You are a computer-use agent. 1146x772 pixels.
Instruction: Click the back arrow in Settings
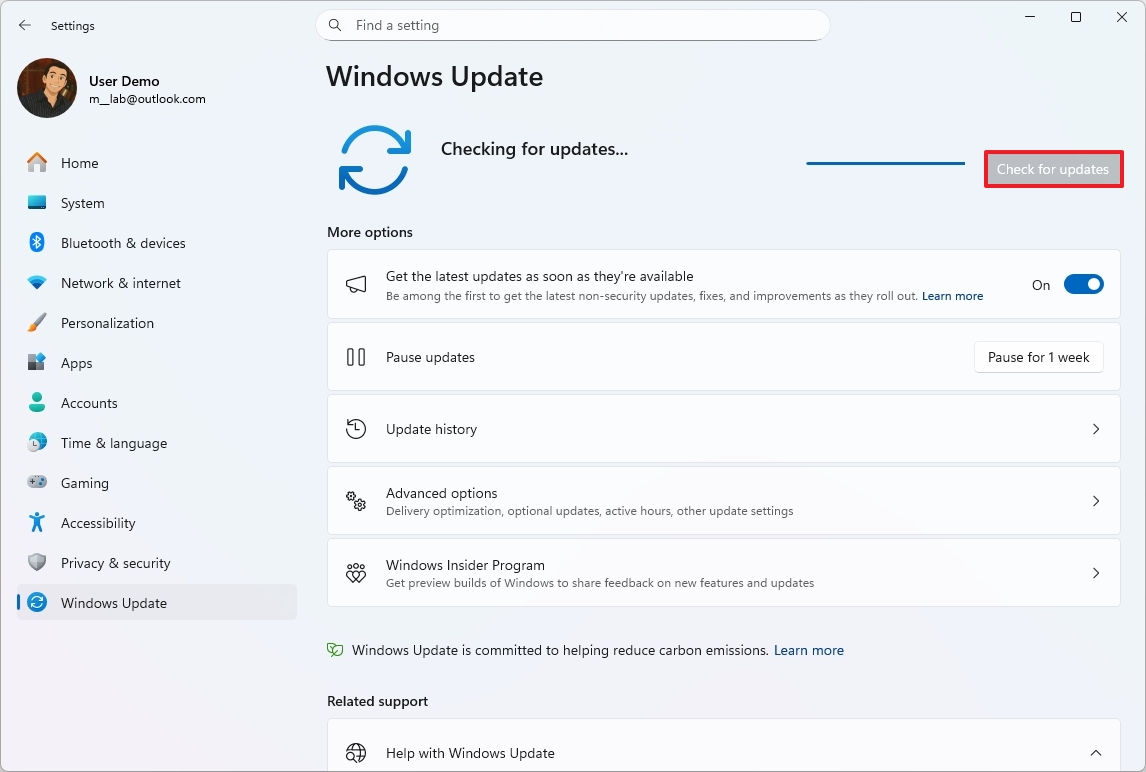[25, 25]
